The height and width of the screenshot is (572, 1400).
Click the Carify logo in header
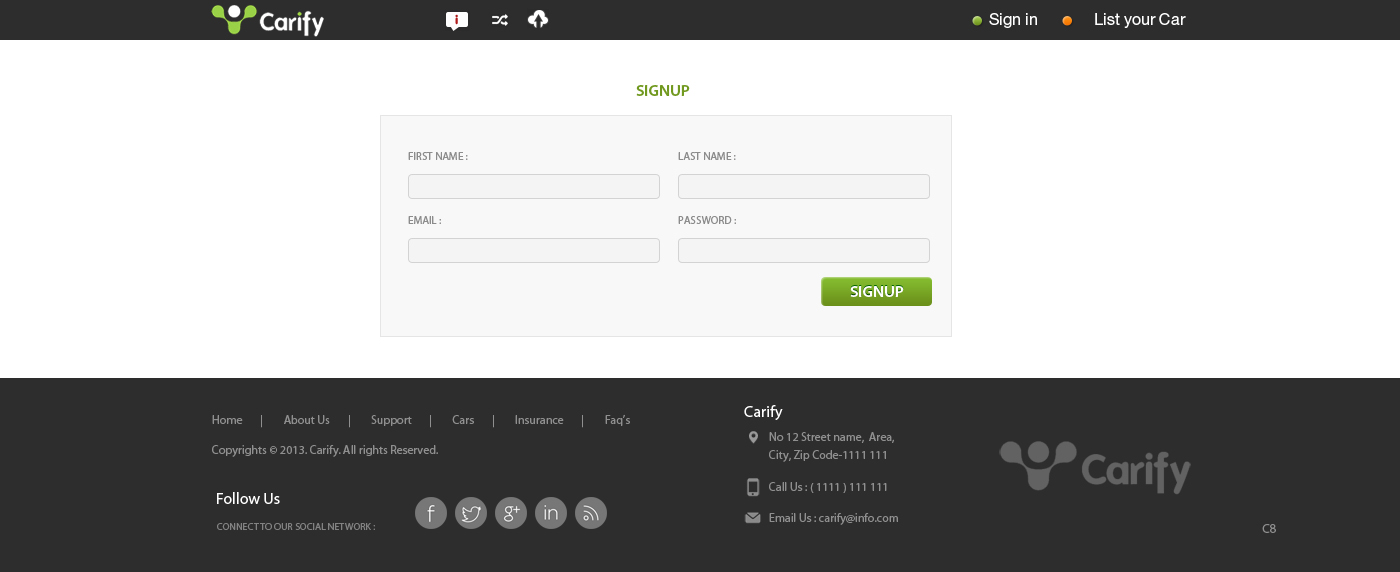tap(268, 20)
